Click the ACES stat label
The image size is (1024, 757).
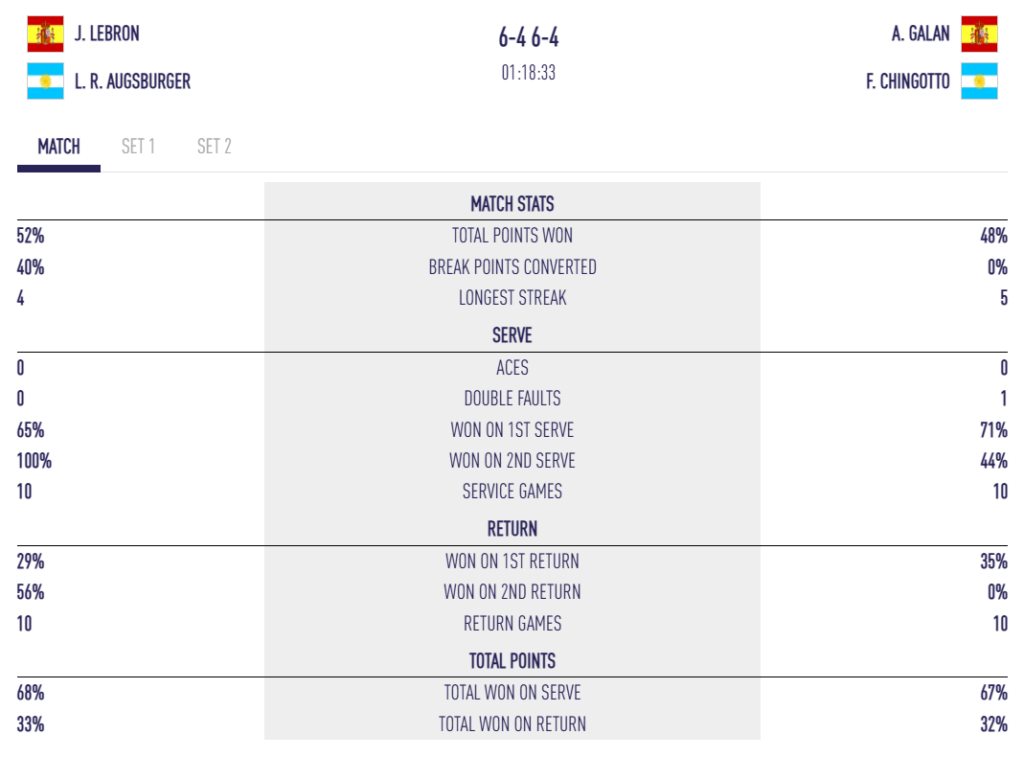tap(512, 368)
